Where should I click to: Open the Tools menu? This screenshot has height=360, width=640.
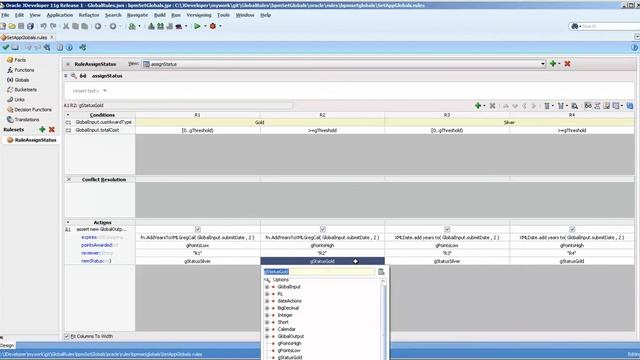coord(223,15)
